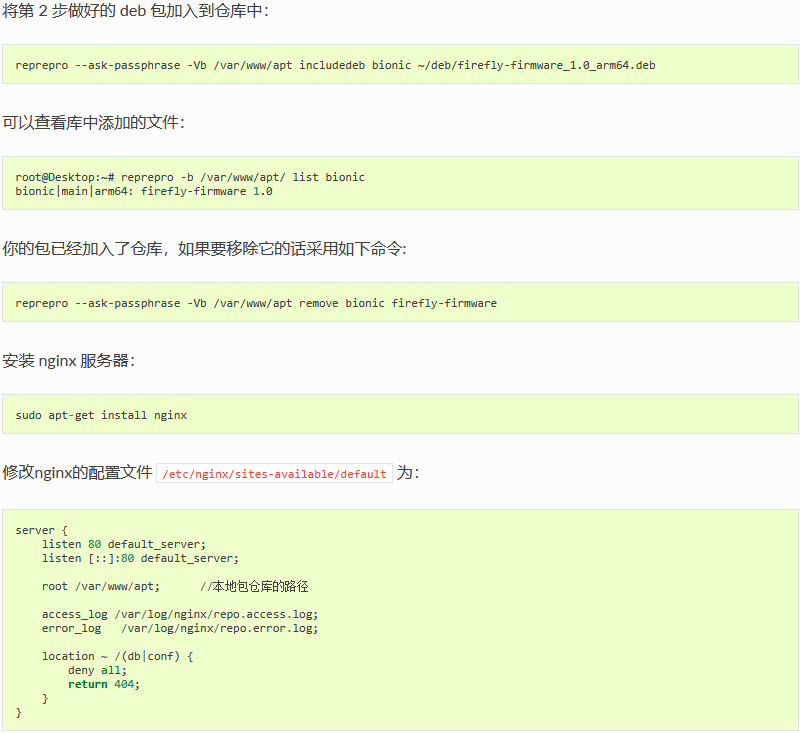Click the comment '//本地包仓库的路径'
The height and width of the screenshot is (733, 800).
tap(254, 587)
